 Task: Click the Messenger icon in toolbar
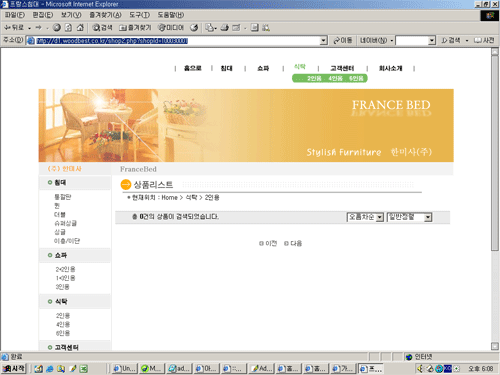pyautogui.click(x=266, y=28)
